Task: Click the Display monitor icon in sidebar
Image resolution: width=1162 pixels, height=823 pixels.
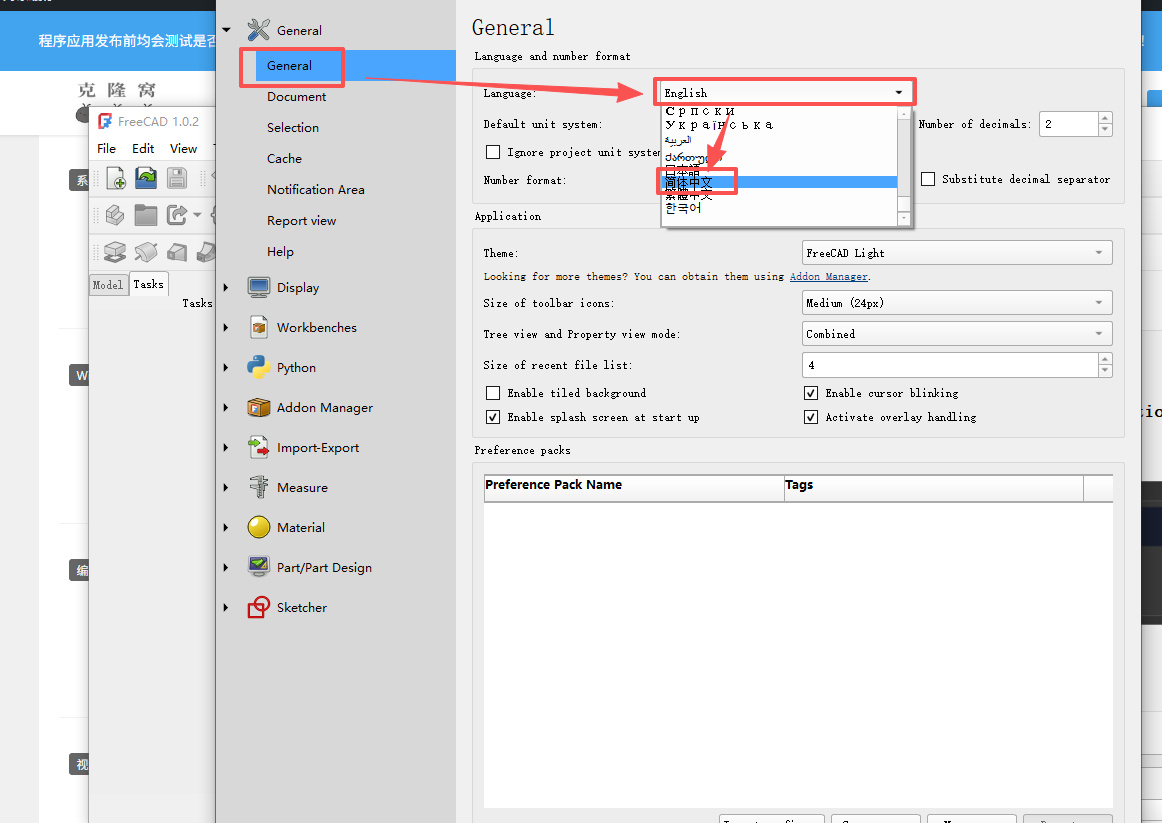Action: [259, 287]
